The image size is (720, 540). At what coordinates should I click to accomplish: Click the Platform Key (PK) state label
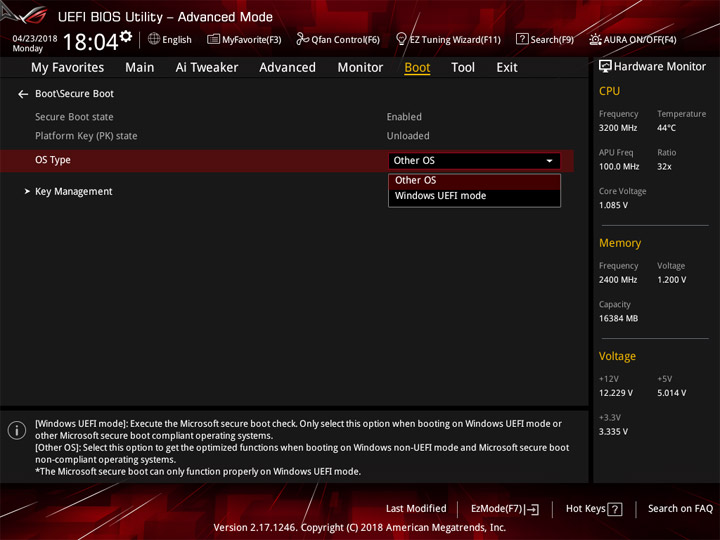pyautogui.click(x=86, y=136)
